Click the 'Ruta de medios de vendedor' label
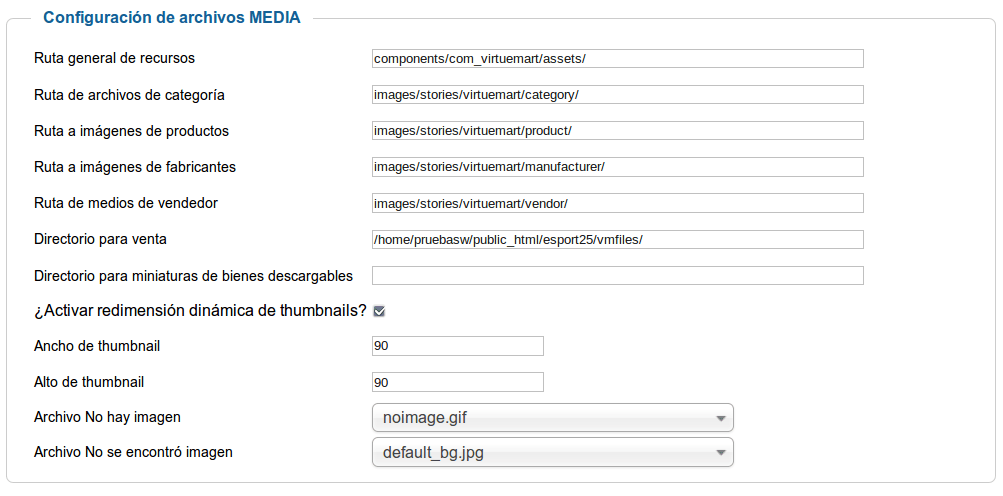The height and width of the screenshot is (496, 1003). 126,203
